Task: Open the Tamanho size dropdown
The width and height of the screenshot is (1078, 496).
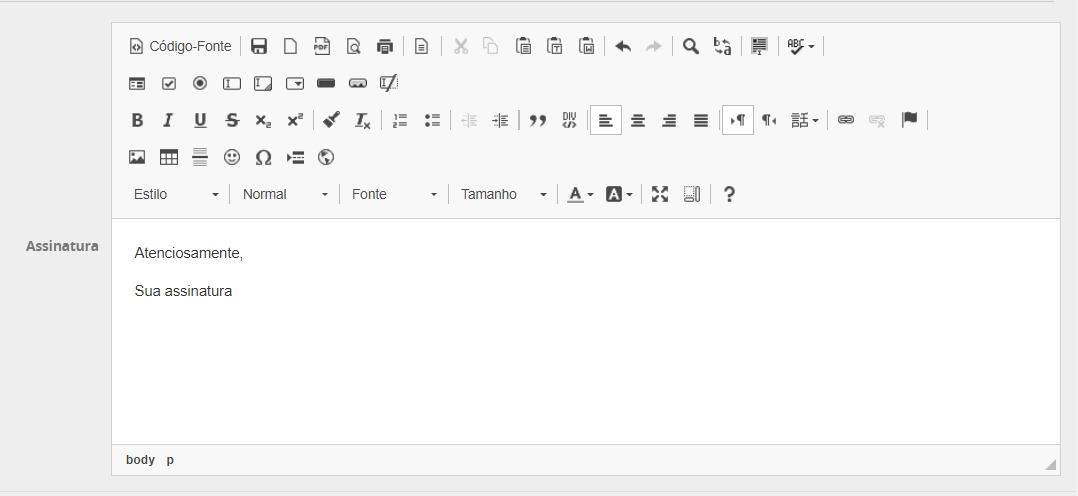Action: [503, 194]
